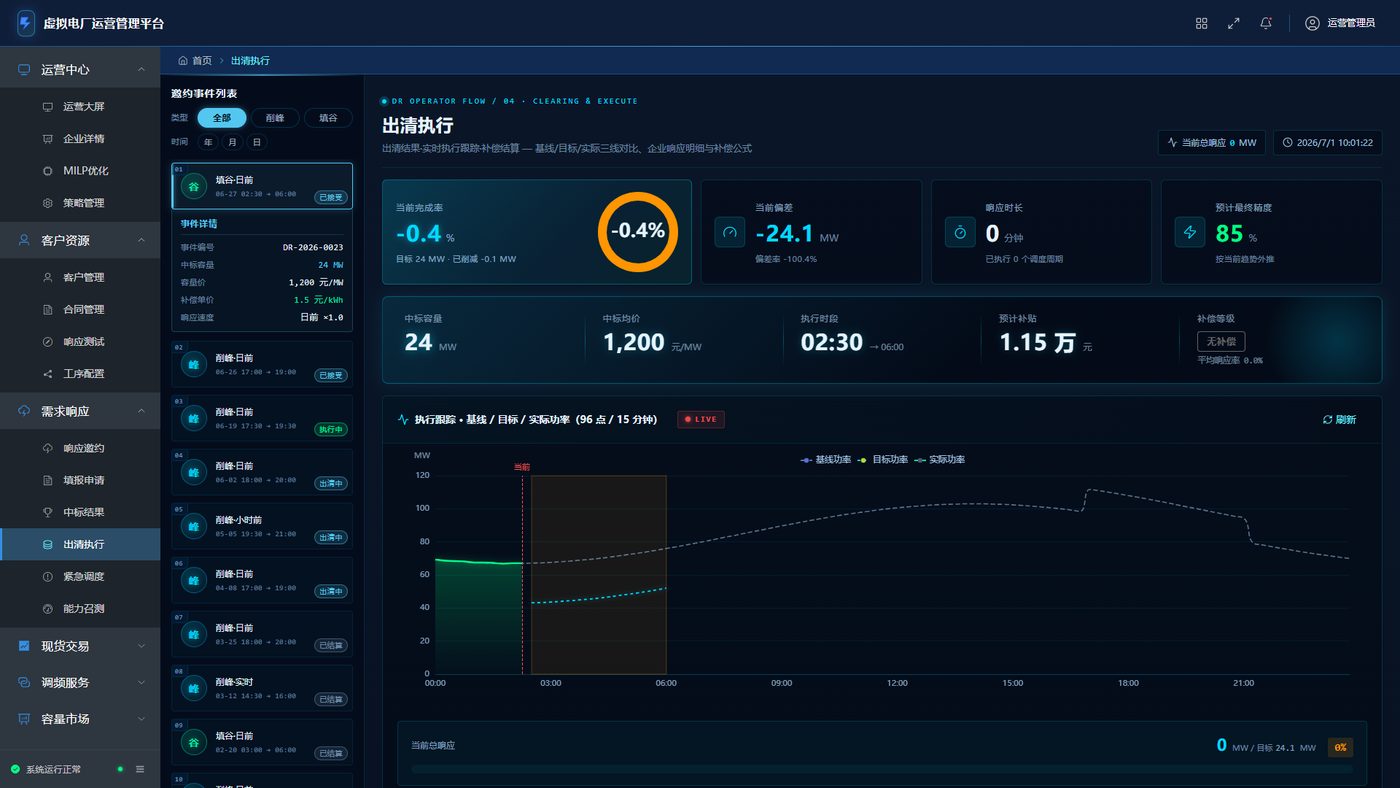Click the 中标结果 trophy icon

tap(47, 512)
